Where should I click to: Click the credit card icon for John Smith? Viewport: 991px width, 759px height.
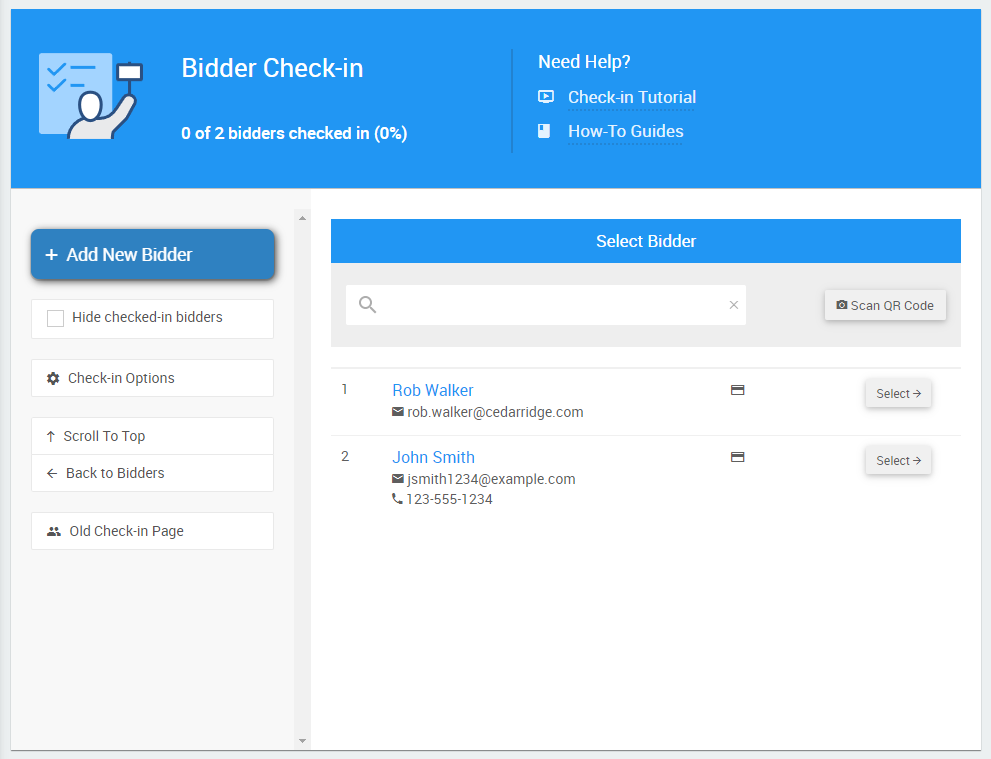click(x=737, y=457)
